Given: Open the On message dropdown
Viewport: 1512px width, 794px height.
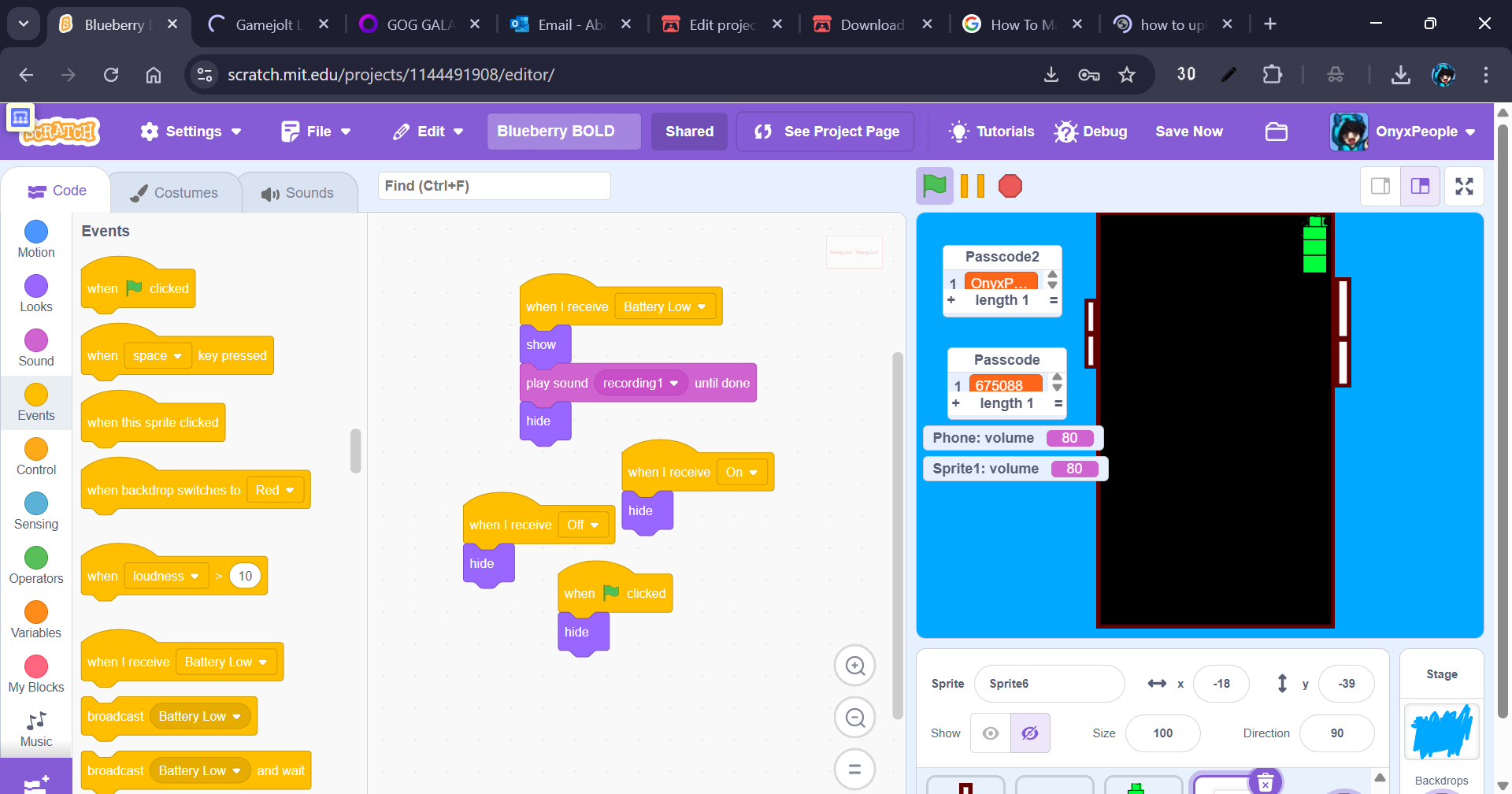Looking at the screenshot, I should pos(742,472).
